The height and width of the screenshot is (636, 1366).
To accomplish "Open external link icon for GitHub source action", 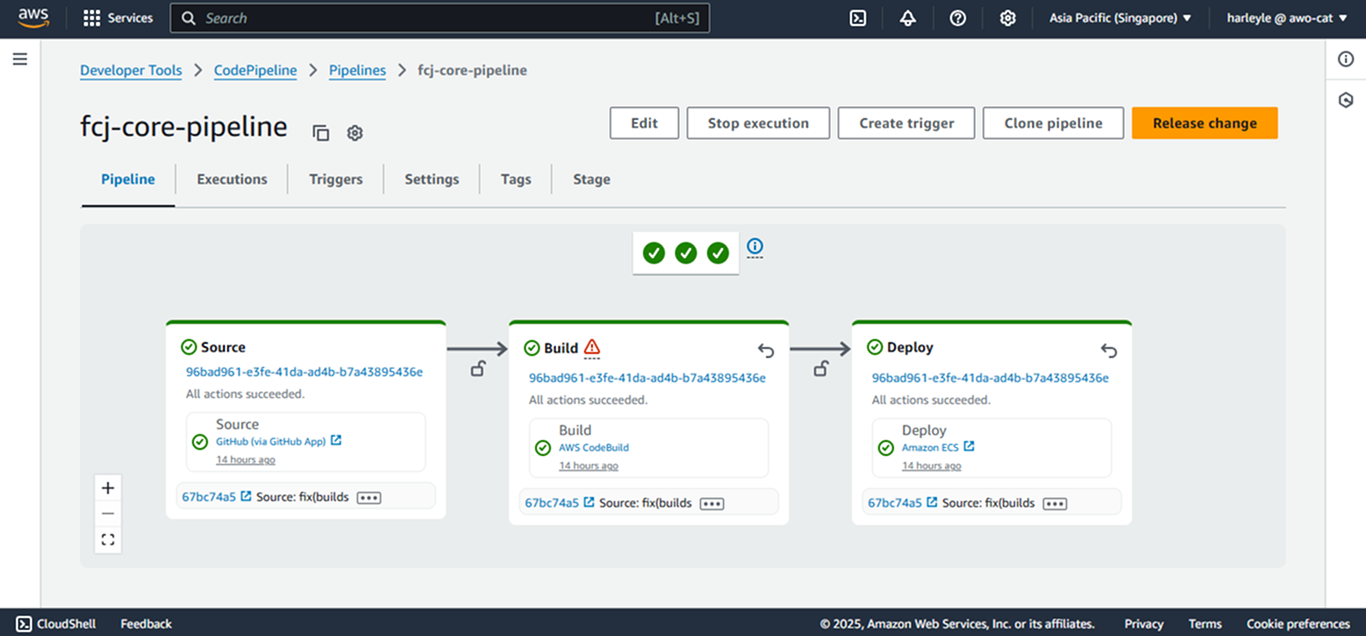I will (336, 440).
